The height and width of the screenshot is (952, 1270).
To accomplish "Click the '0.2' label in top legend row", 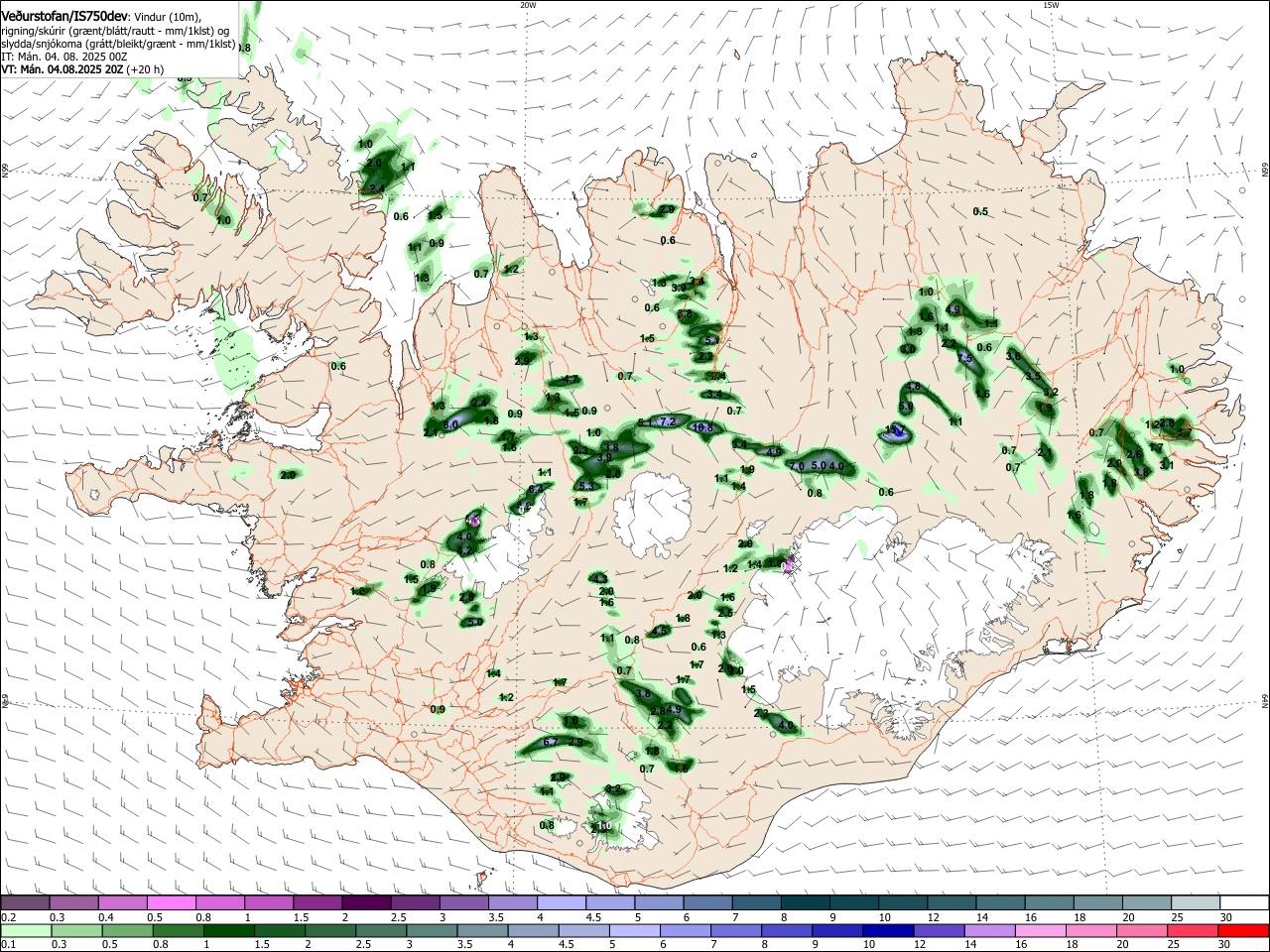I will tap(8, 916).
